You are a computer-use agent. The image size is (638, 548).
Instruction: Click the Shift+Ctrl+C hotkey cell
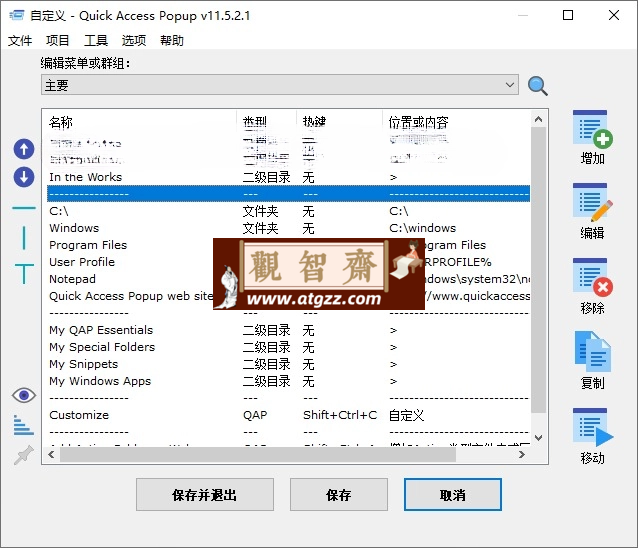coord(340,415)
